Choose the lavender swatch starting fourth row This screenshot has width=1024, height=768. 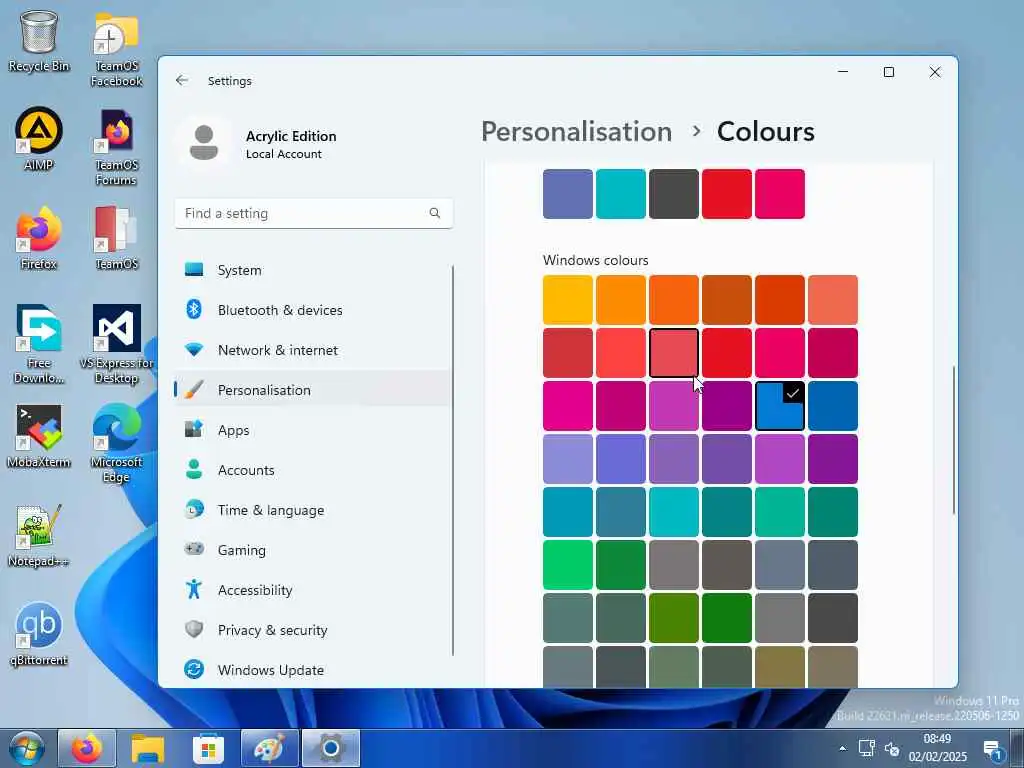click(x=568, y=459)
